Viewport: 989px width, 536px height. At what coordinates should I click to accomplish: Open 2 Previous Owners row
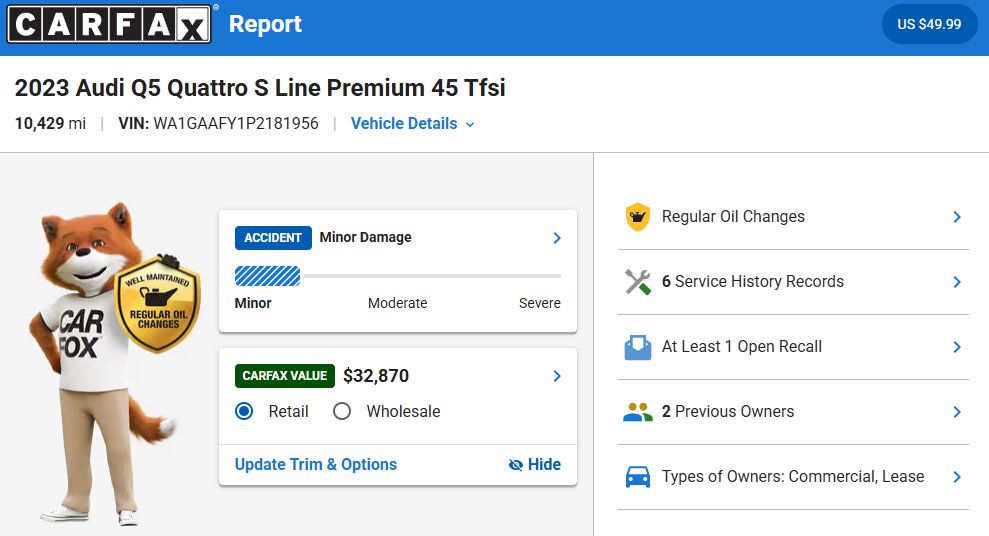[x=793, y=412]
